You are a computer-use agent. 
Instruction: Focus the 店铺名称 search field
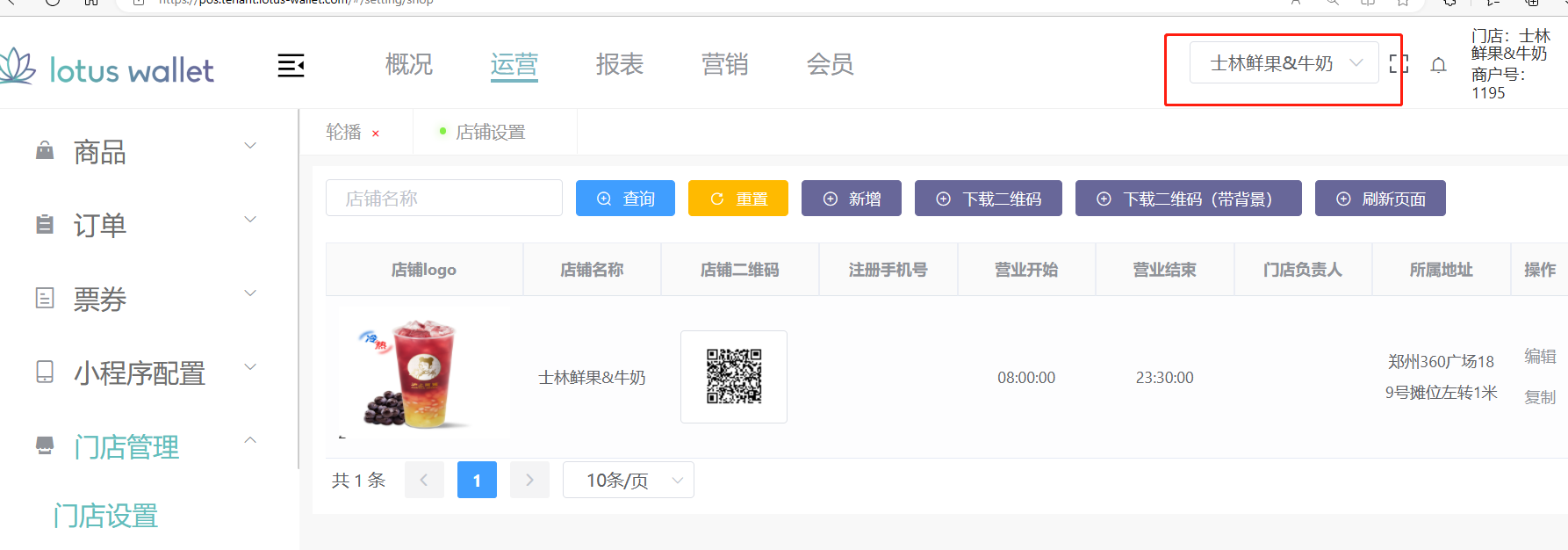443,199
